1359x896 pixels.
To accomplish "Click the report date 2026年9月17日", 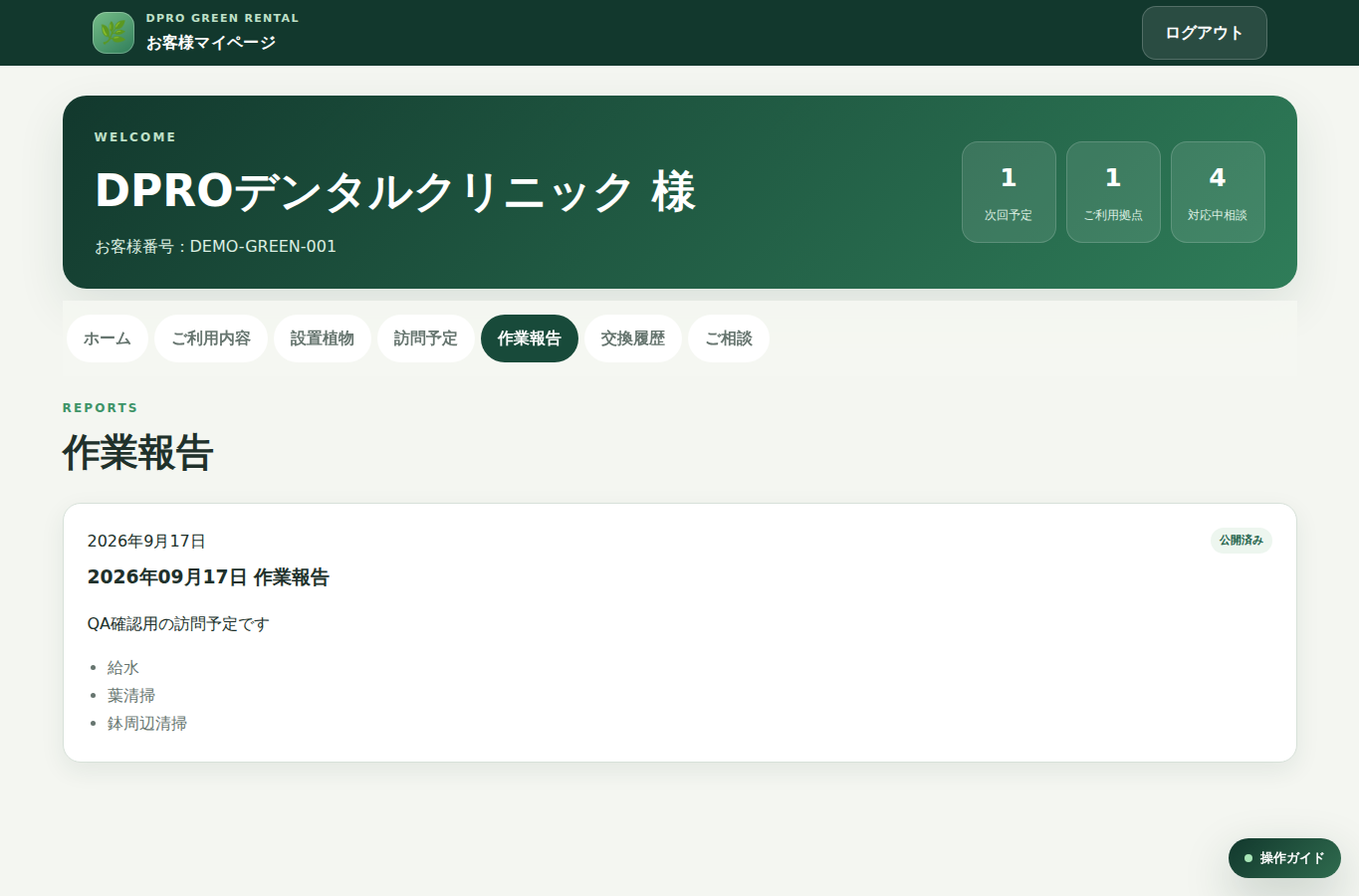I will (x=146, y=542).
